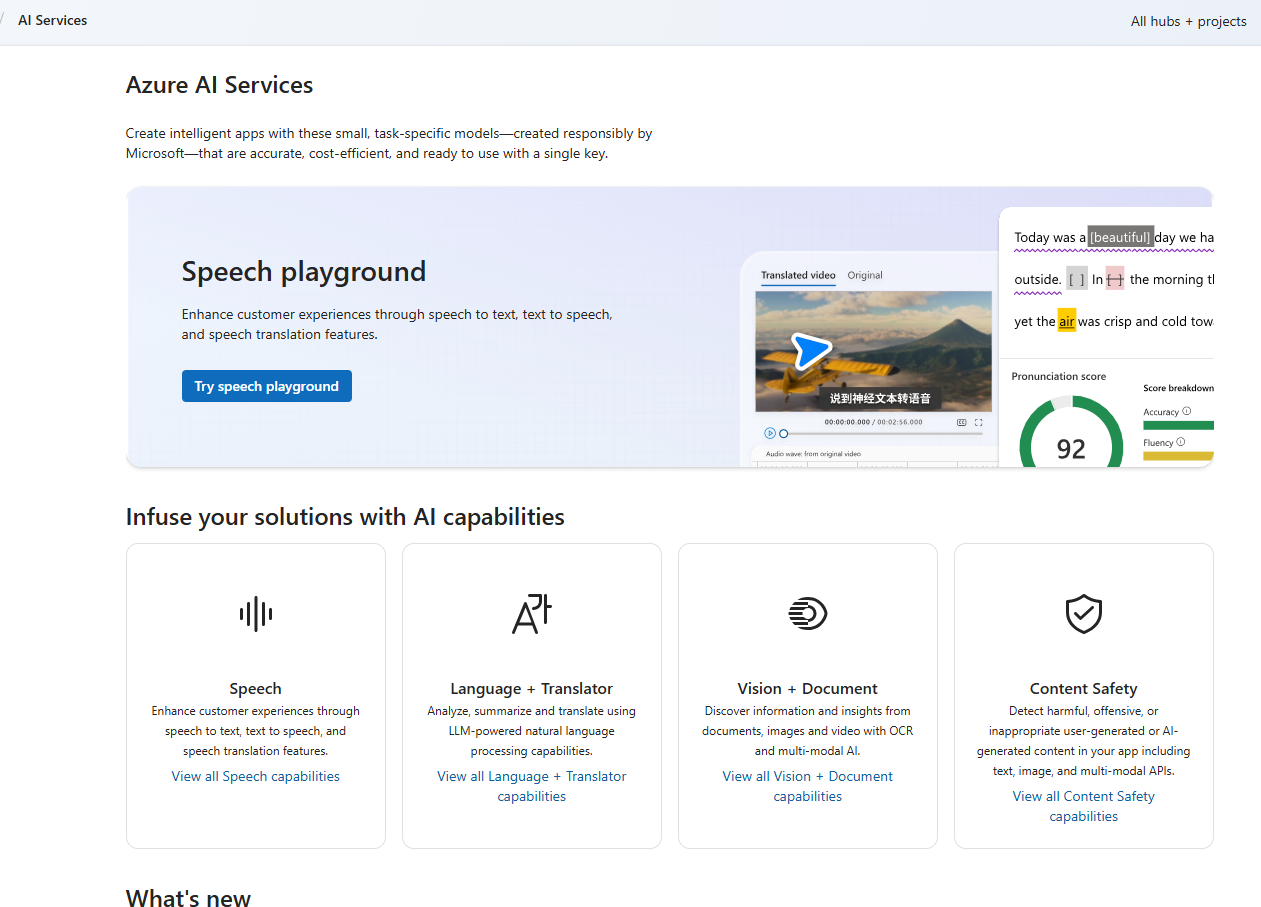
Task: Open All hubs + projects
Action: [x=1189, y=21]
